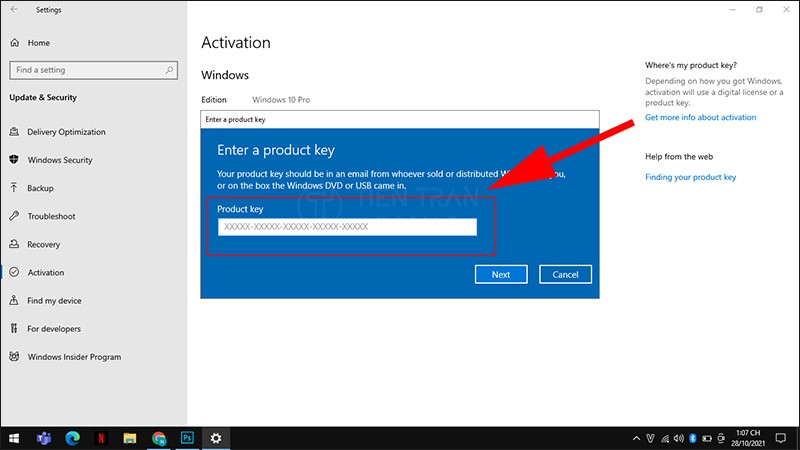Select Troubleshoot in the sidebar
Image resolution: width=800 pixels, height=450 pixels.
coord(51,216)
